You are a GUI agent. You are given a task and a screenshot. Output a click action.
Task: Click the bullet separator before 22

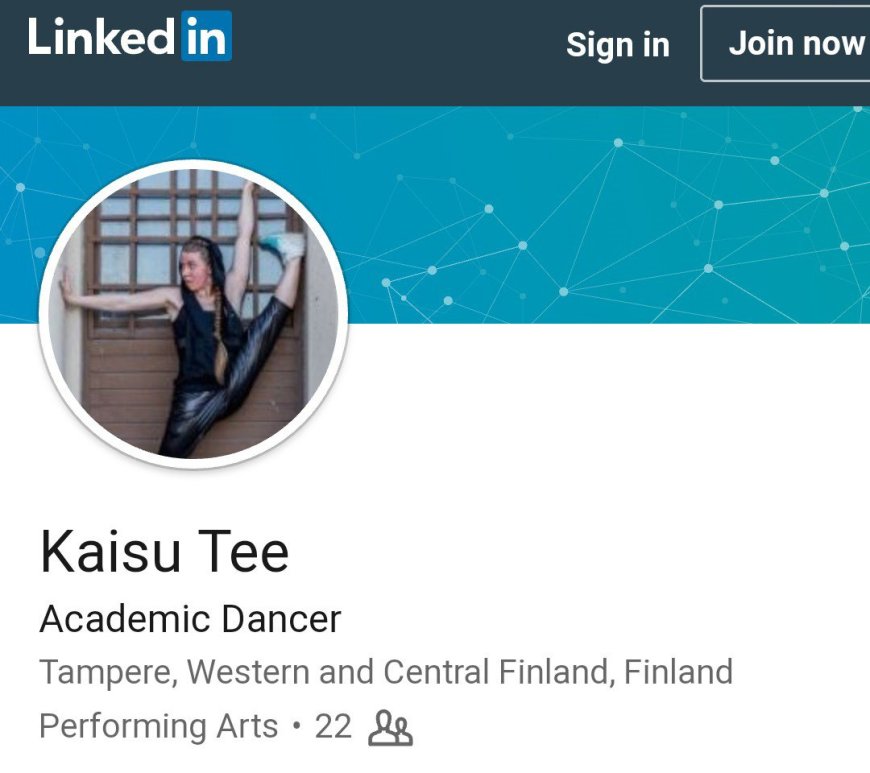[x=296, y=727]
